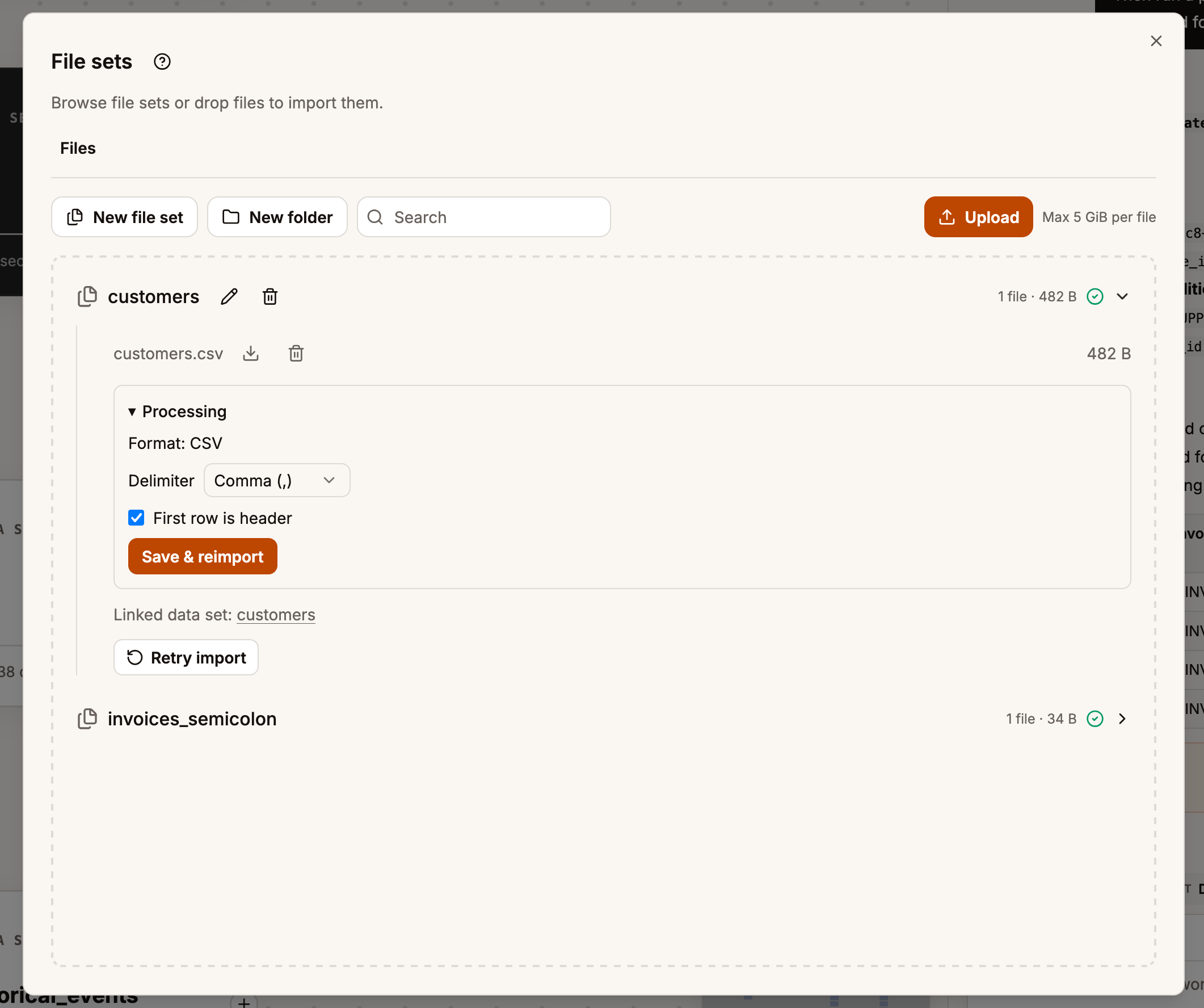This screenshot has width=1204, height=1008.
Task: Open the Delimiter dropdown
Action: click(x=277, y=481)
